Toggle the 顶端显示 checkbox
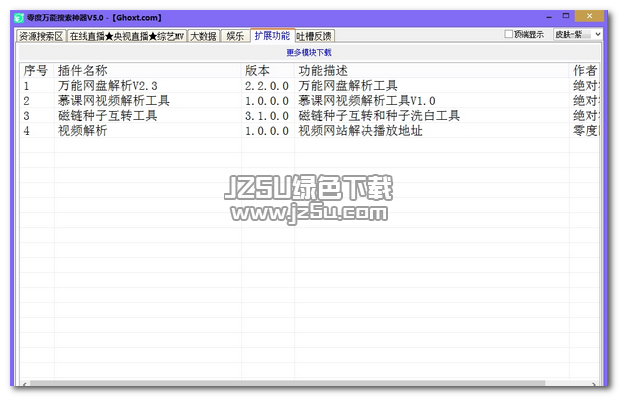Screen dimensions: 619x397 point(509,35)
